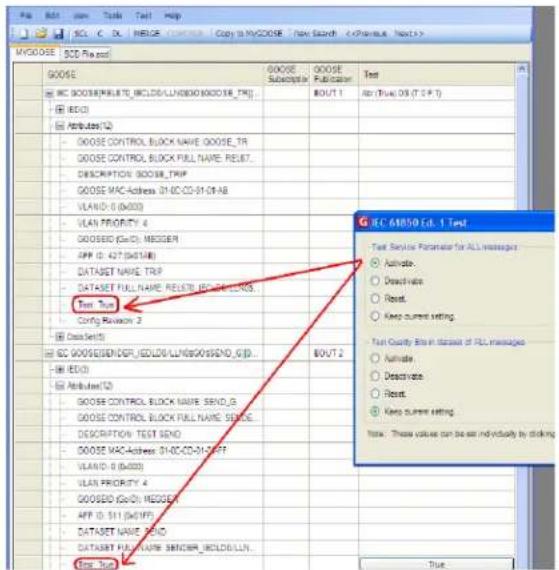Select Deactivate under Test Quality Bits

pos(375,376)
